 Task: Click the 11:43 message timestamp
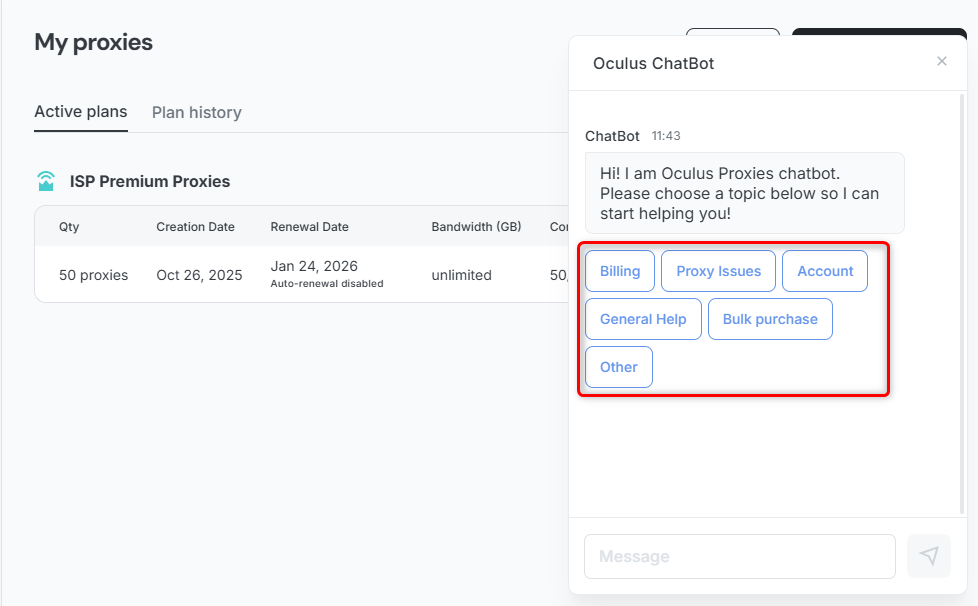(x=666, y=136)
